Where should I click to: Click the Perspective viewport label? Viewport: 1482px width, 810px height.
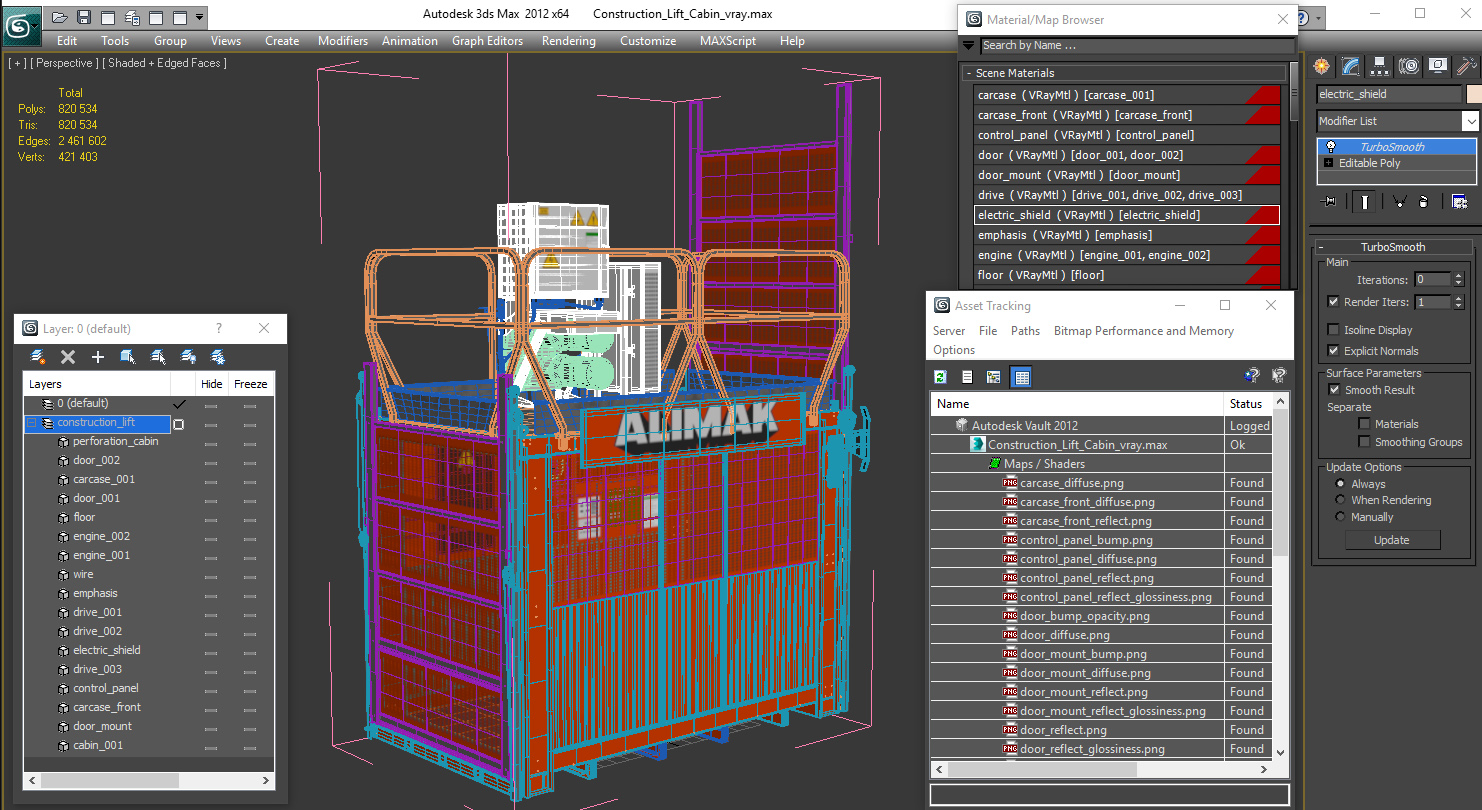(64, 63)
